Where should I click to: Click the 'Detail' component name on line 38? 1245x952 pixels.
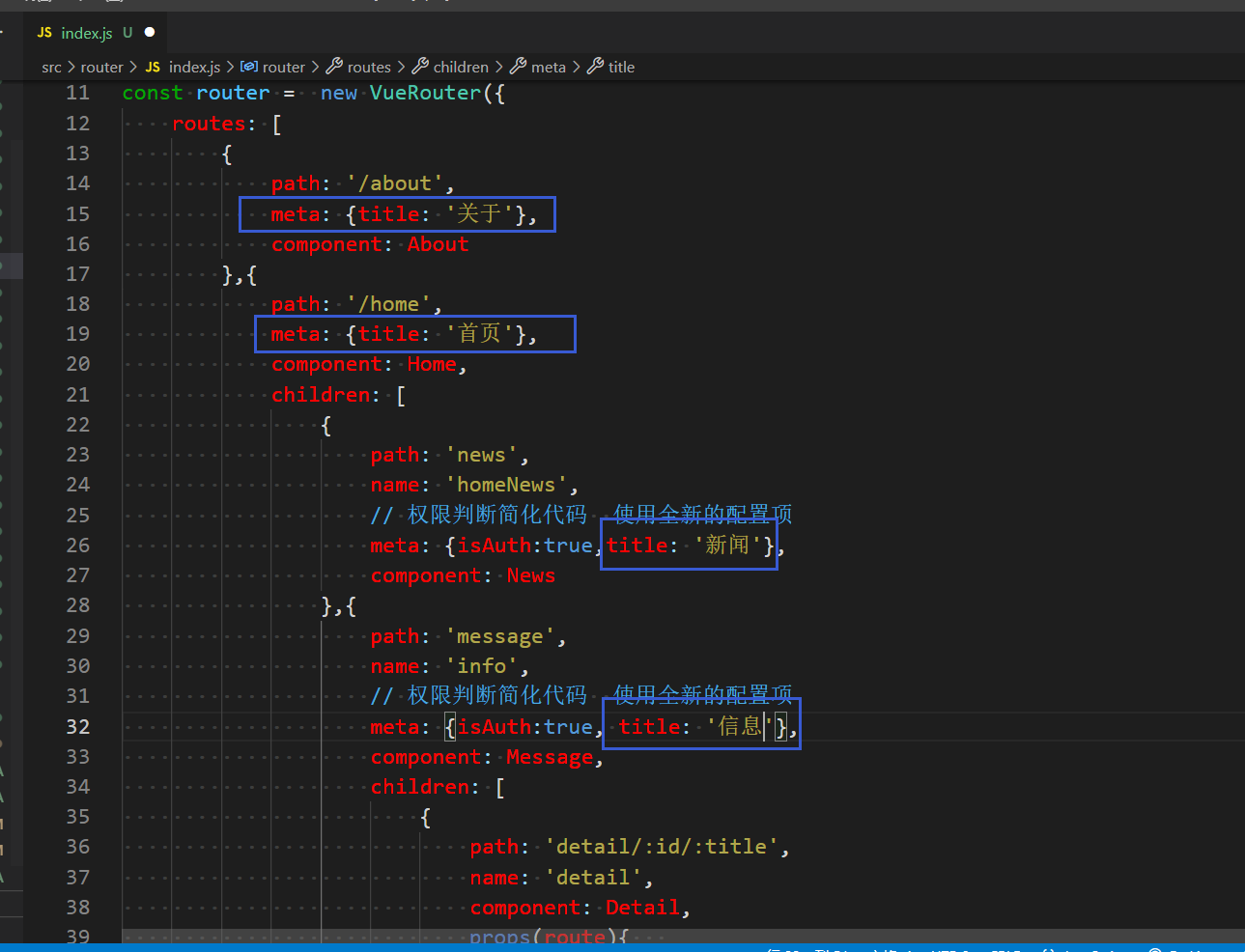click(x=642, y=908)
